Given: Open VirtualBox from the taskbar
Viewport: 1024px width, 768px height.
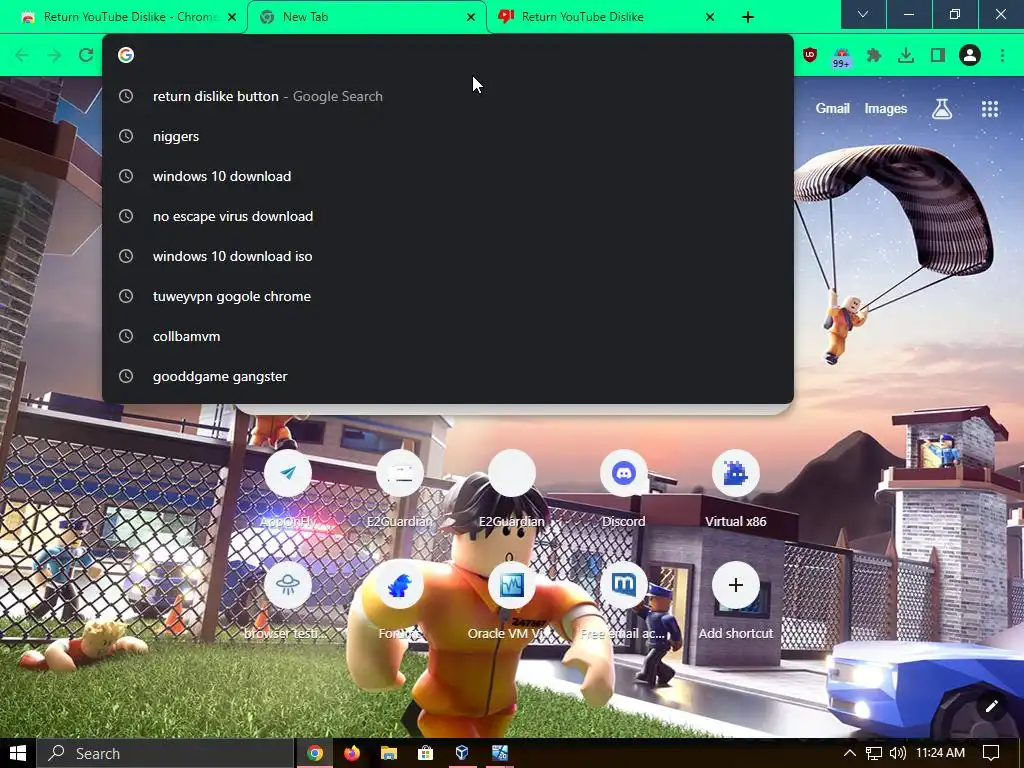Looking at the screenshot, I should 462,754.
